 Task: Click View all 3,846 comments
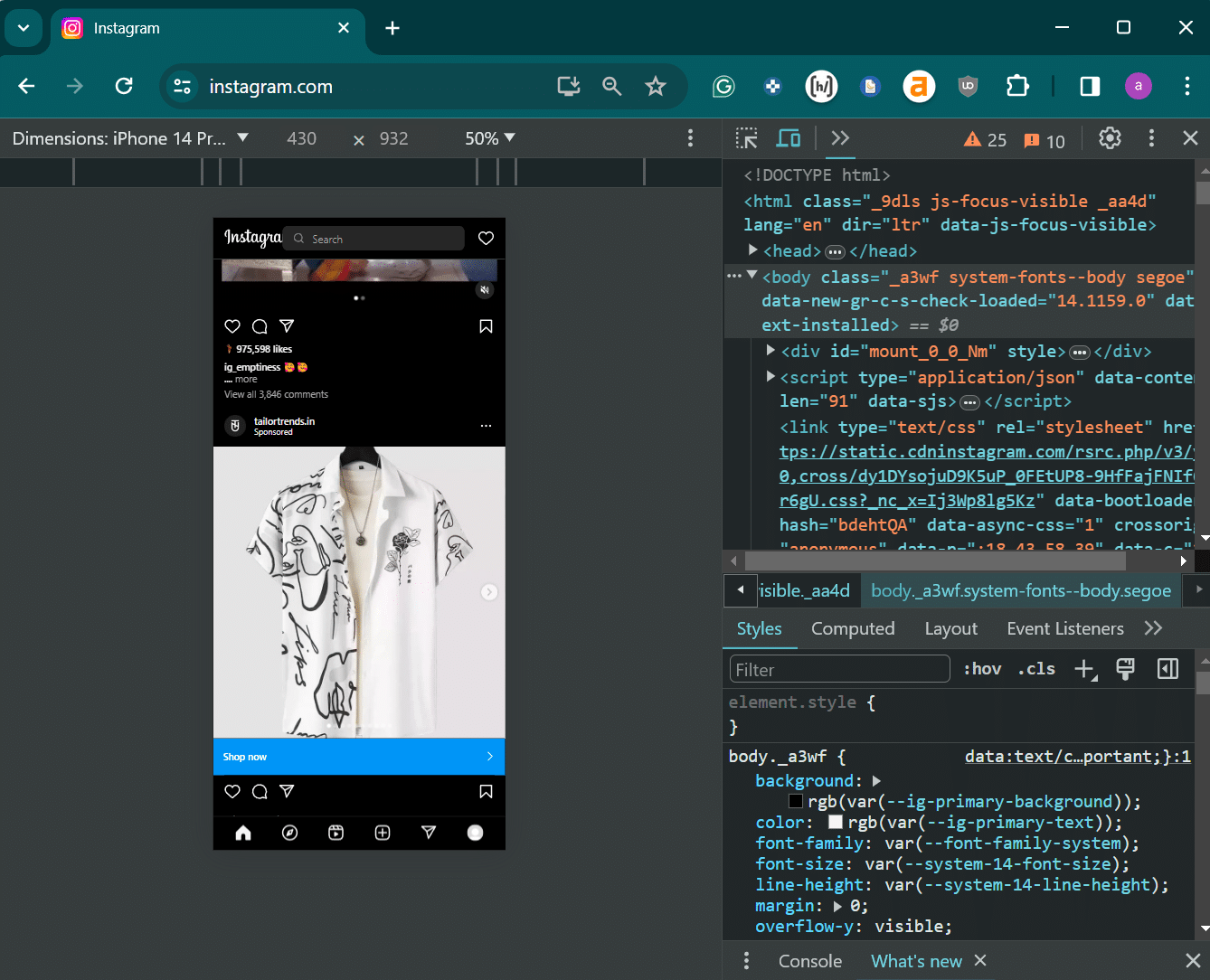276,394
